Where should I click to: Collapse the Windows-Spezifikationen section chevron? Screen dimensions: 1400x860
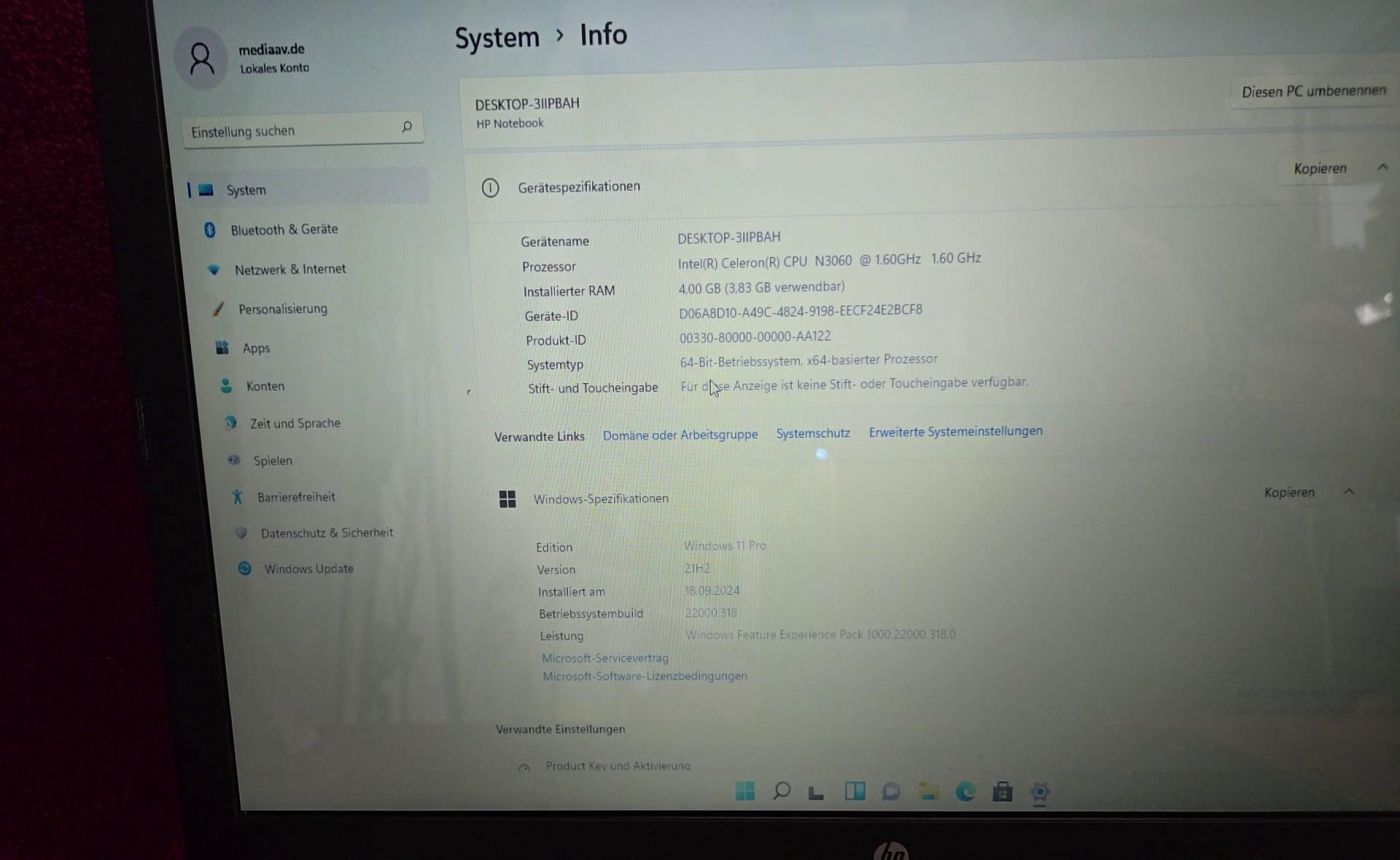tap(1348, 491)
